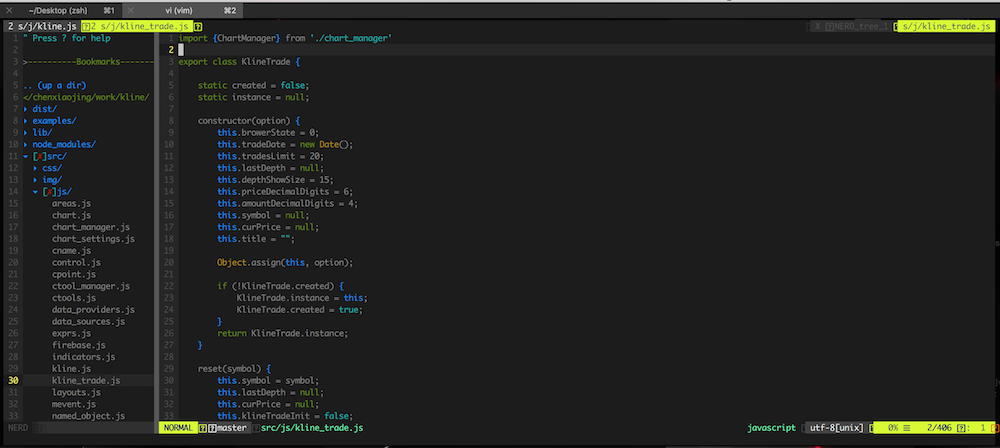Open named_object.js in the tree
Screen dimensions: 1000x448
click(x=89, y=416)
